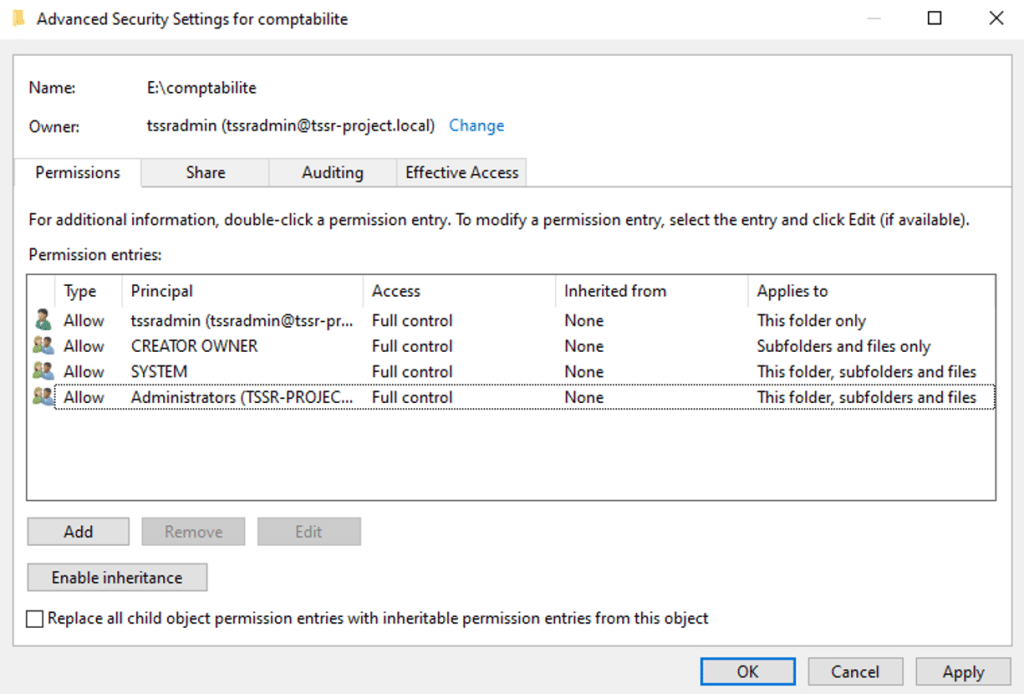Click the tssradmin single-user icon
Image resolution: width=1024 pixels, height=694 pixels.
pyautogui.click(x=42, y=321)
